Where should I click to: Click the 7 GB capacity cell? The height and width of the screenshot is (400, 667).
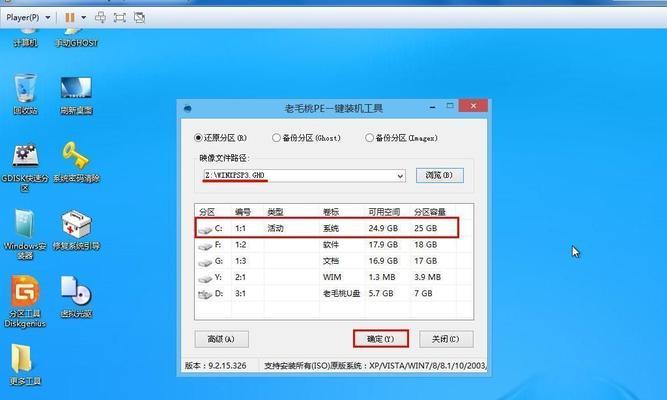pos(423,293)
